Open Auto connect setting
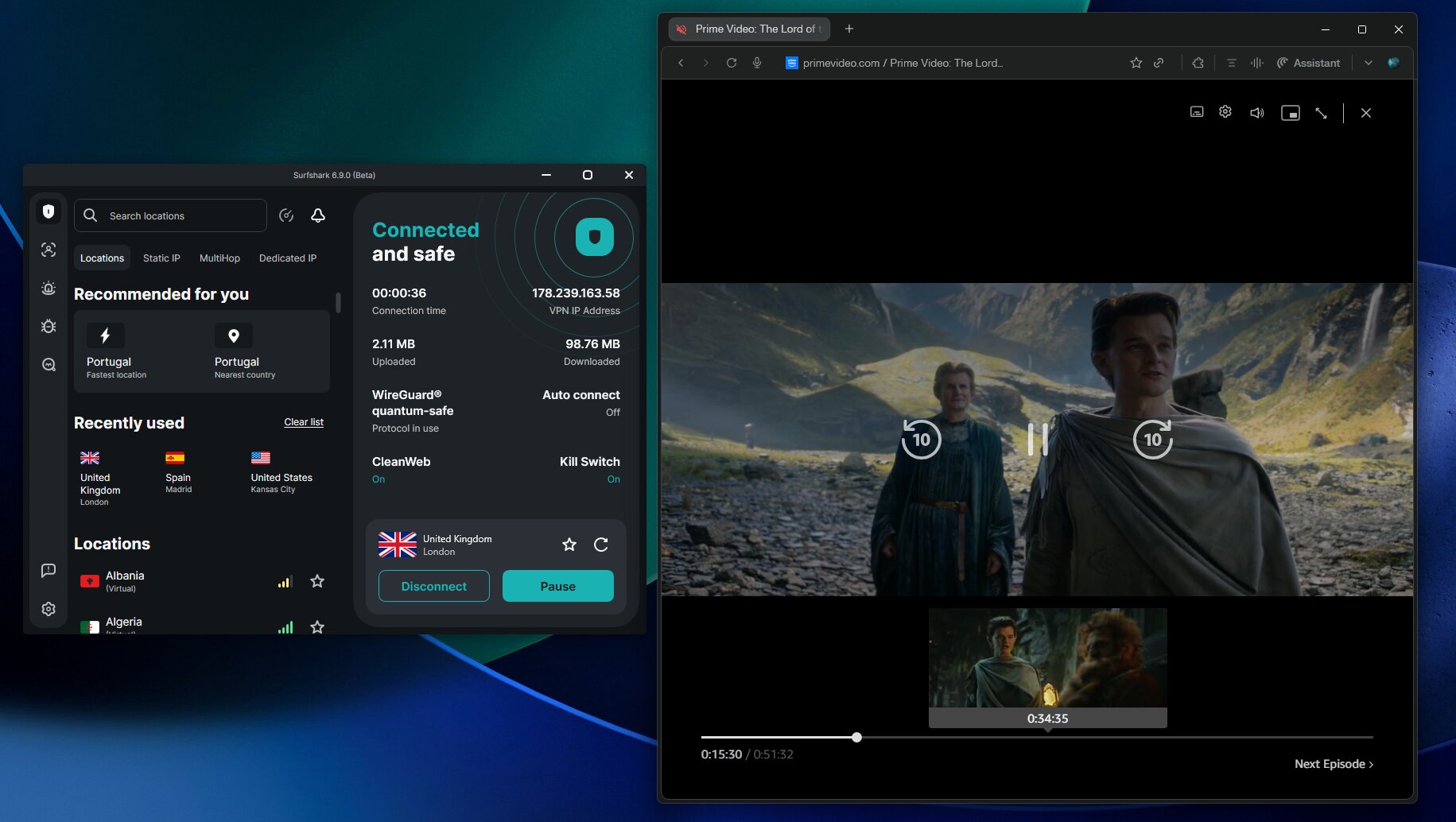This screenshot has height=822, width=1456. click(x=580, y=403)
